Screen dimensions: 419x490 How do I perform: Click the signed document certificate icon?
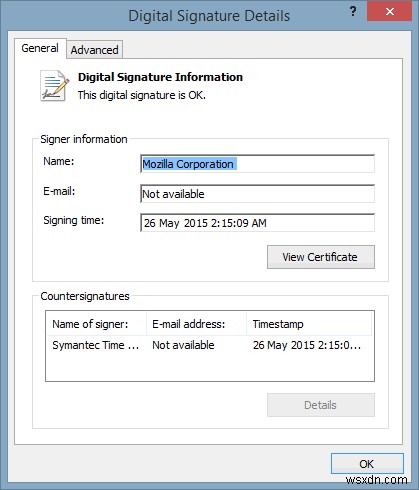coord(54,86)
